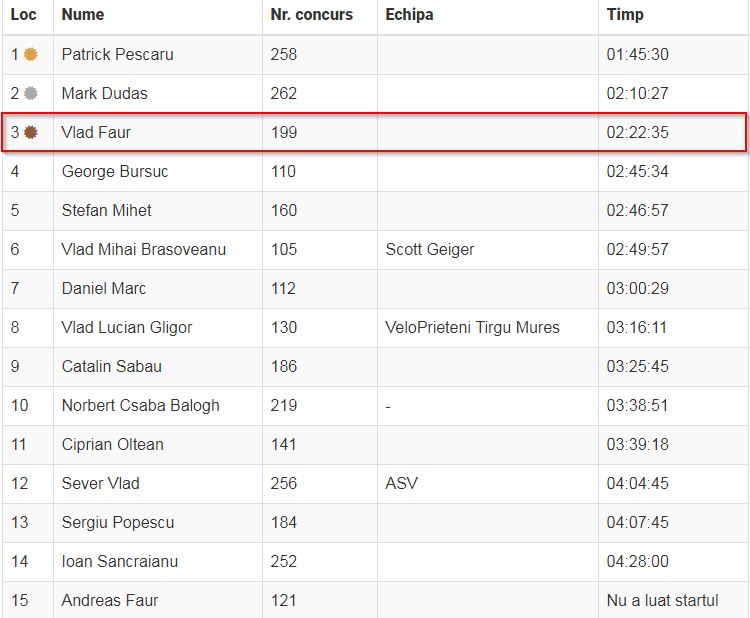The width and height of the screenshot is (750, 618).
Task: Select the ASV team entry
Action: (401, 484)
